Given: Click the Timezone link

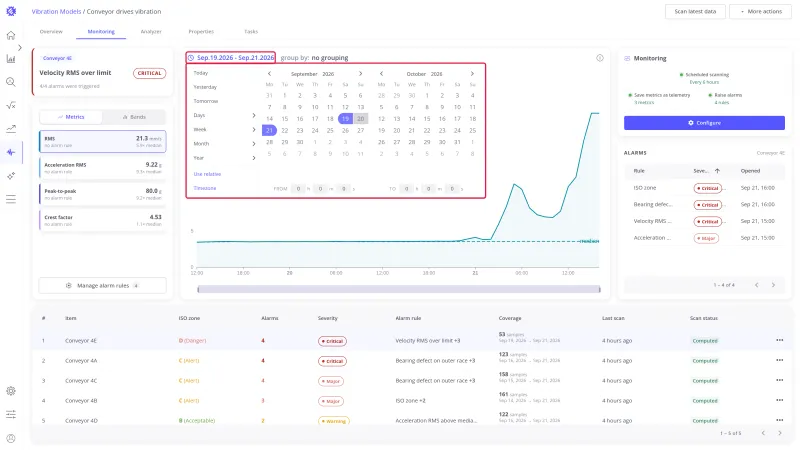Looking at the screenshot, I should tap(205, 188).
